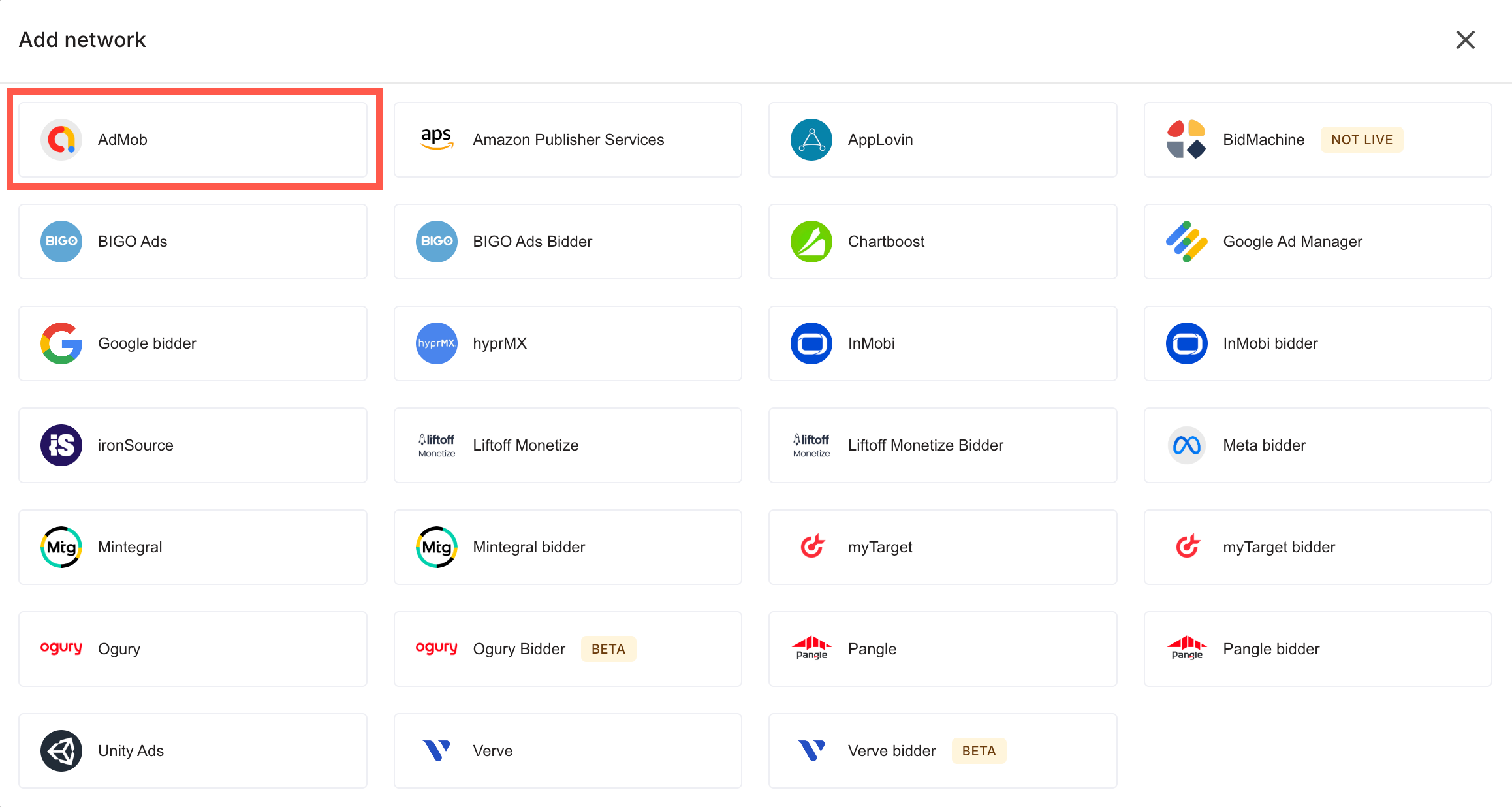Select the InMobi network label

click(872, 343)
